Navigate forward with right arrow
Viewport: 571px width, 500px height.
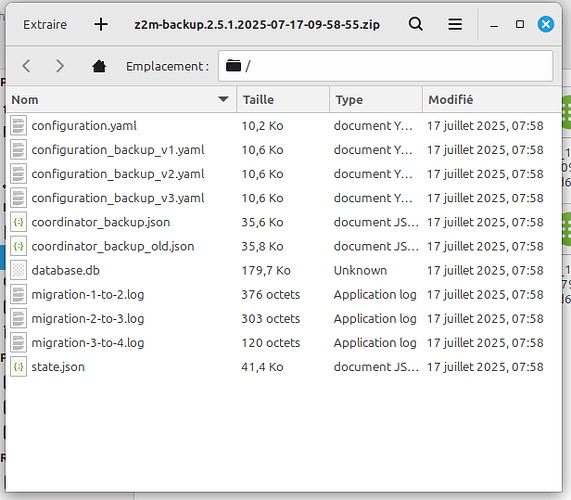pos(60,66)
